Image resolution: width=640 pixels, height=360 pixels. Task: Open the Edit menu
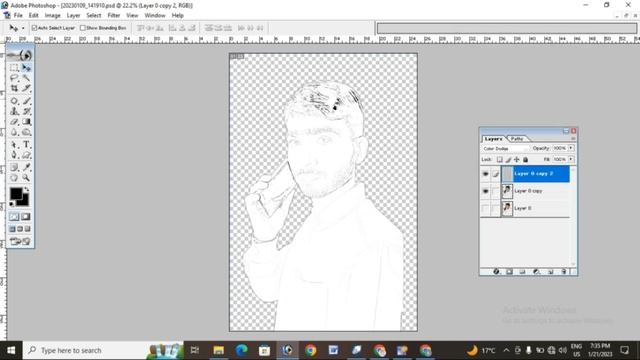[x=33, y=16]
